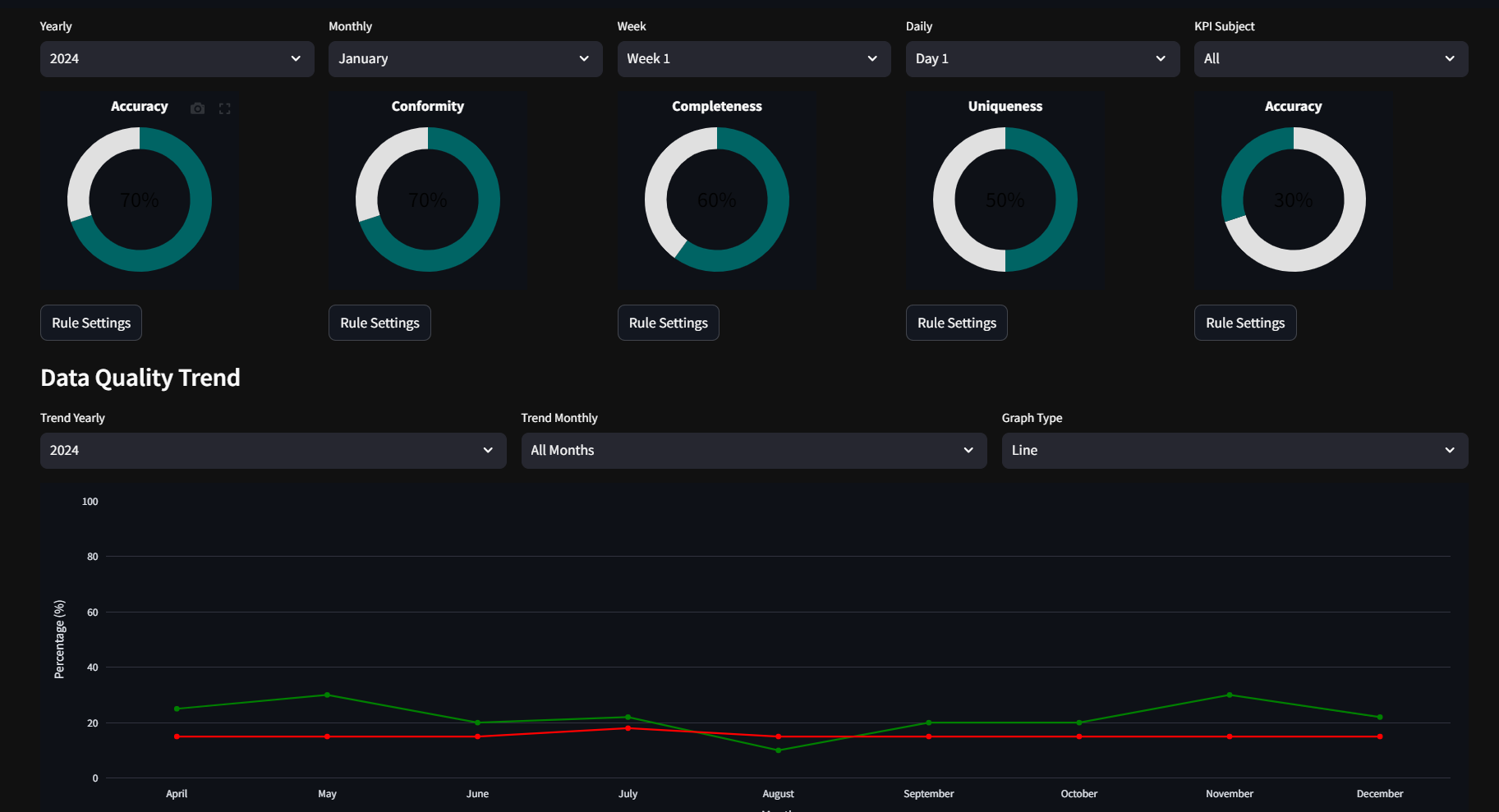Click the green data point for August
Image resolution: width=1499 pixels, height=812 pixels.
[x=779, y=750]
